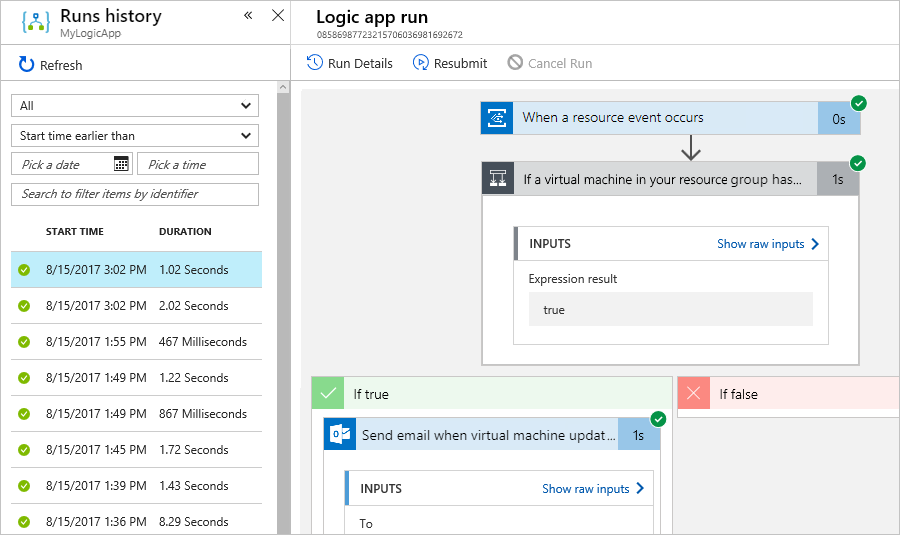Click the Logic App logo icon

(x=35, y=22)
